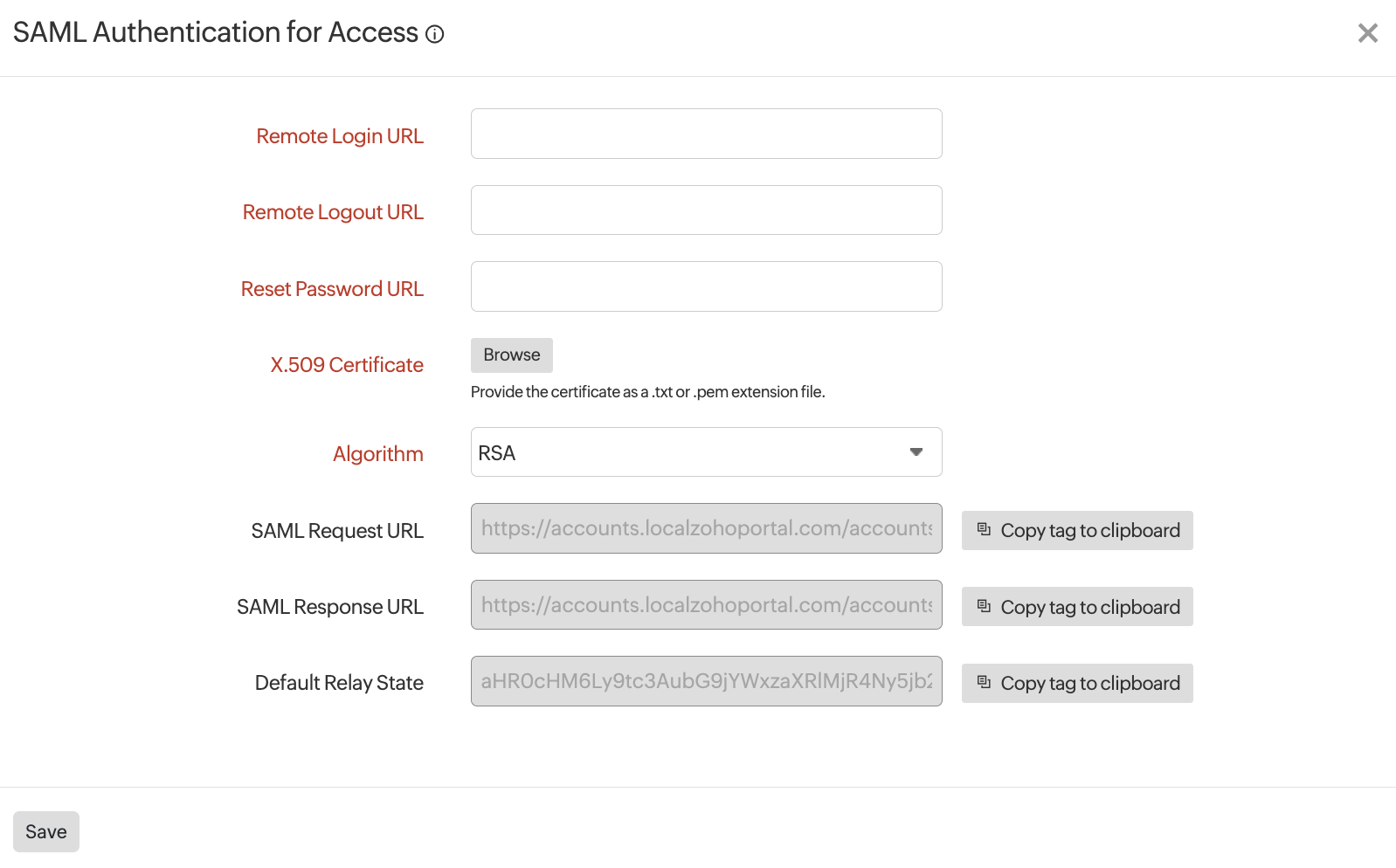
Task: Click the SAML Request URL read-only field
Action: point(706,528)
